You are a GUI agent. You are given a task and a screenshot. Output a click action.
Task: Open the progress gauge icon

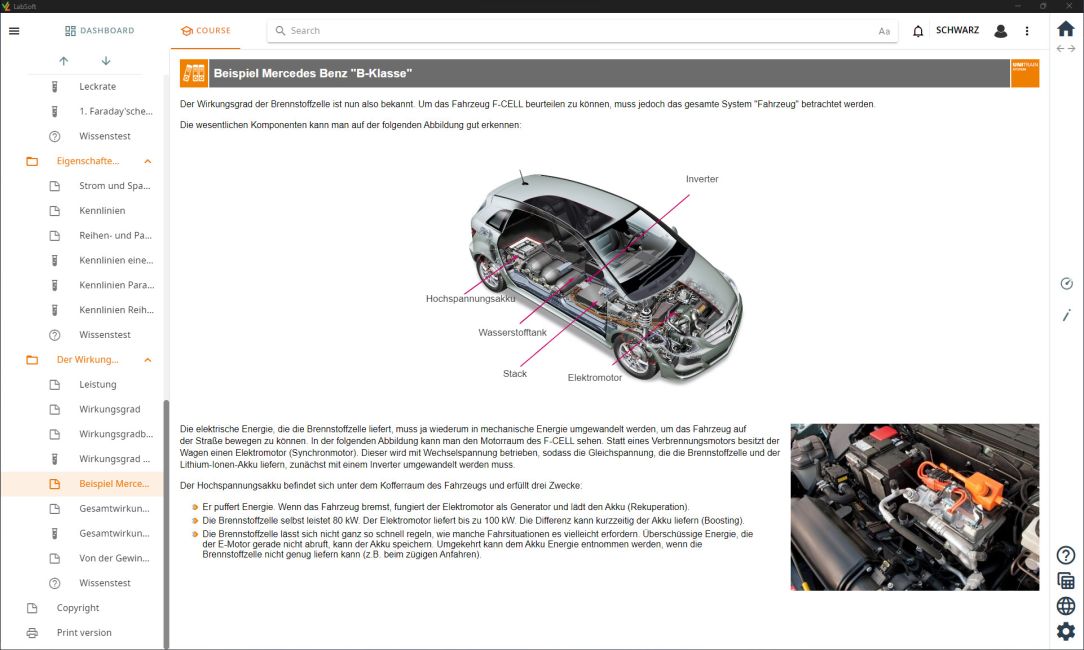pos(1066,284)
